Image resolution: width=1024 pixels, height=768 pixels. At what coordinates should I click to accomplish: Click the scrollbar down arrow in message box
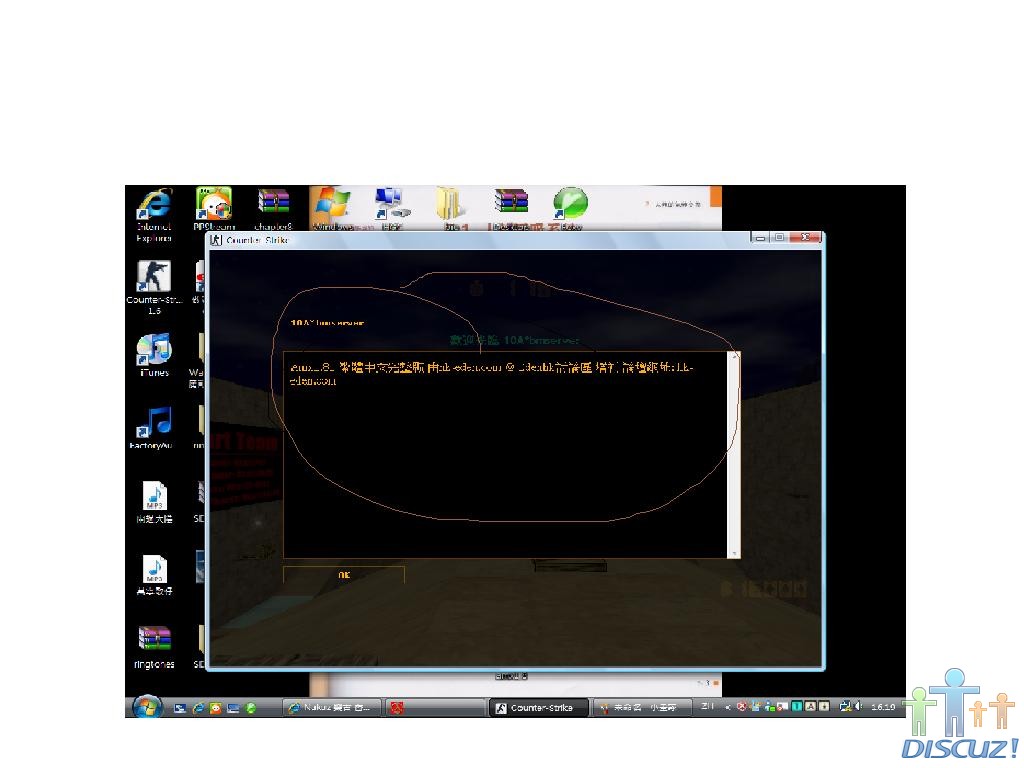point(734,553)
